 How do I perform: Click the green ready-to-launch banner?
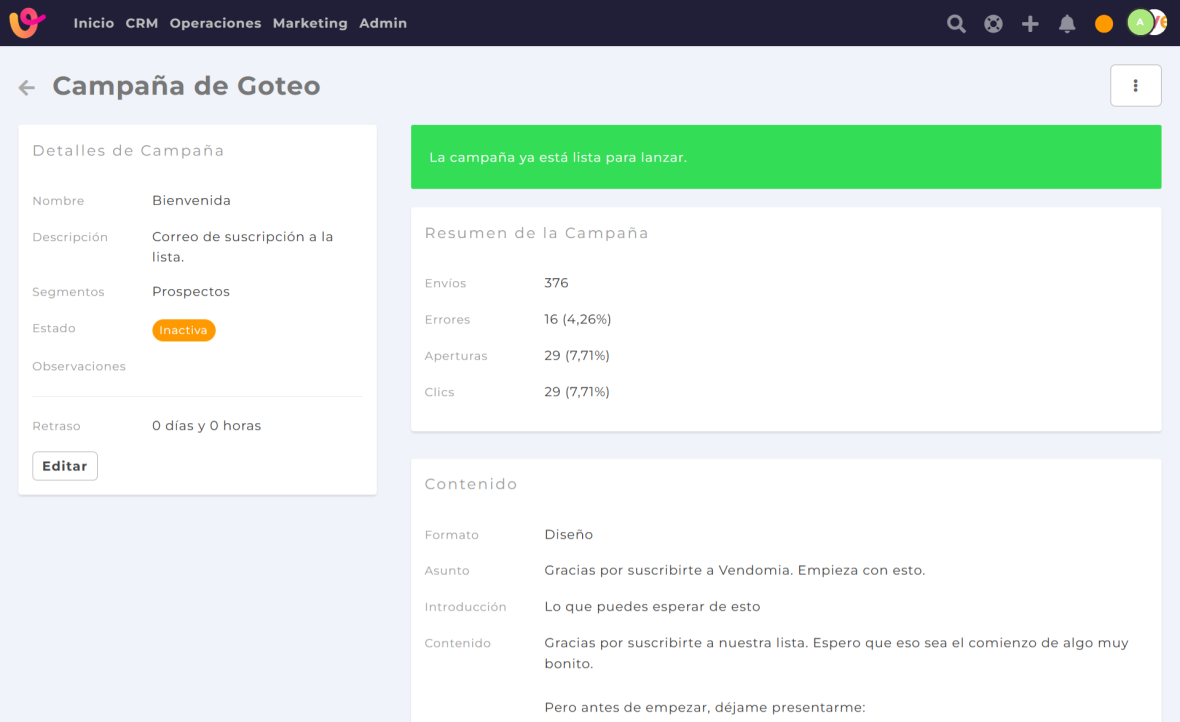coord(785,157)
